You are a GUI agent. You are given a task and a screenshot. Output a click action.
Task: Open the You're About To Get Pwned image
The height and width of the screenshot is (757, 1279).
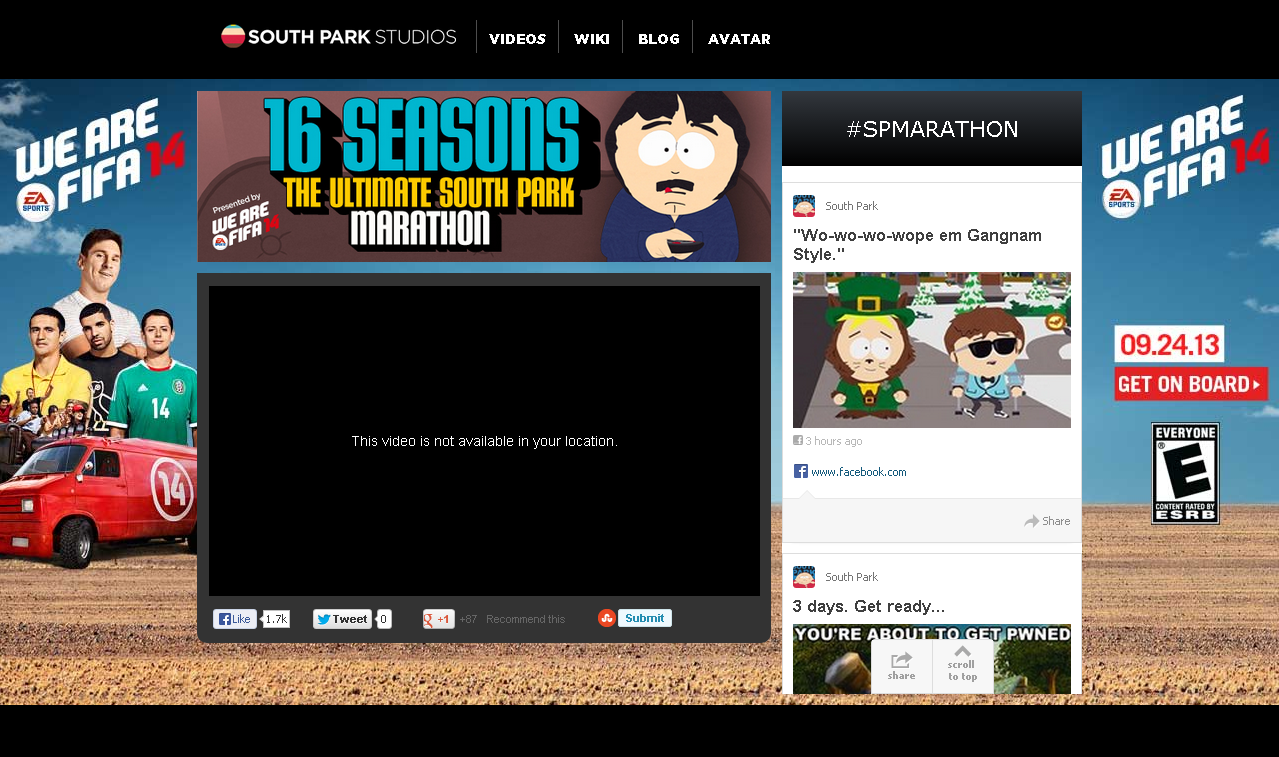932,659
